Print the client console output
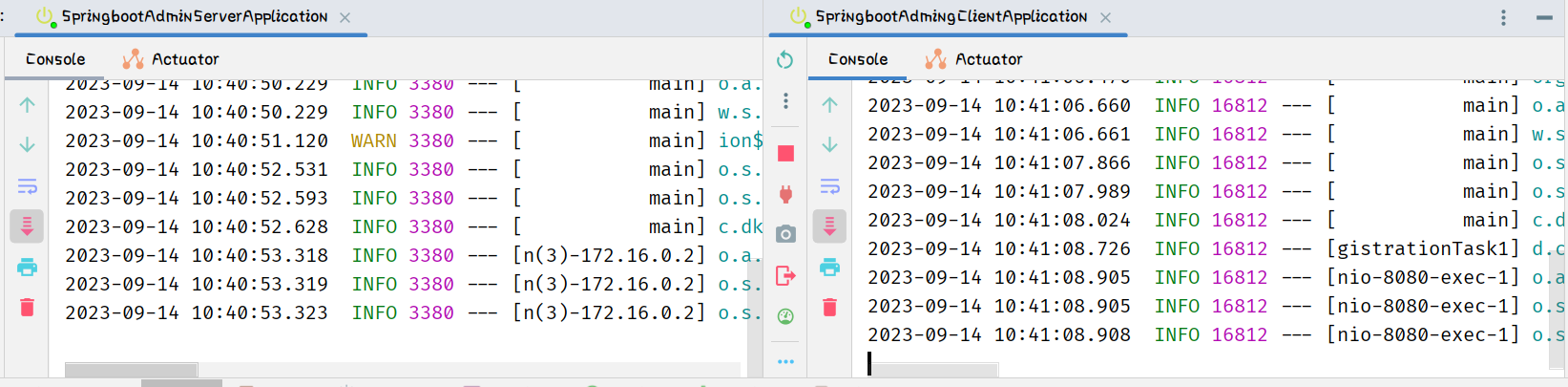Screen dimensions: 1568x387 point(829,268)
